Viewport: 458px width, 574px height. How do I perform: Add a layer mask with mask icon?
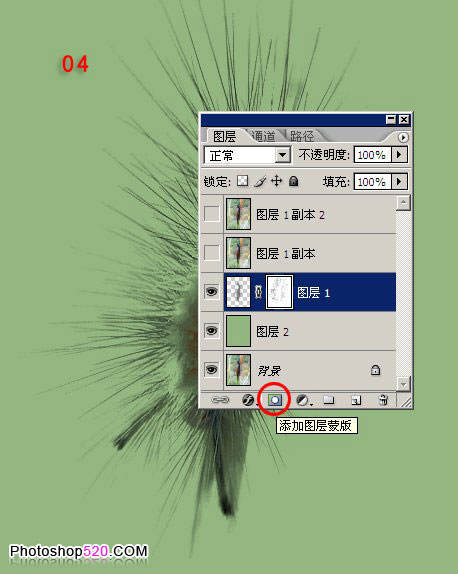(275, 400)
